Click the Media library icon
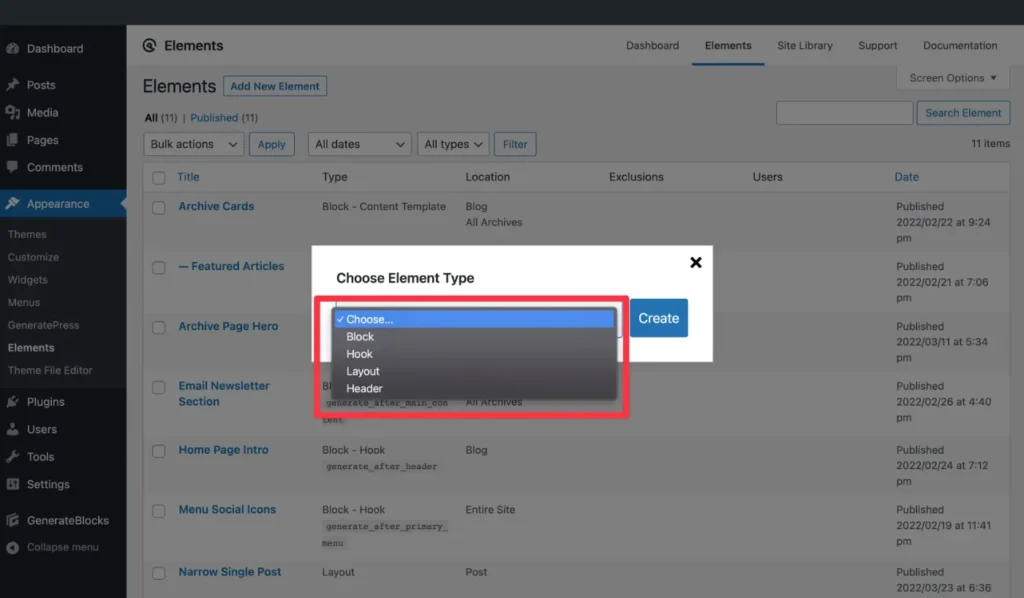 click(x=12, y=112)
